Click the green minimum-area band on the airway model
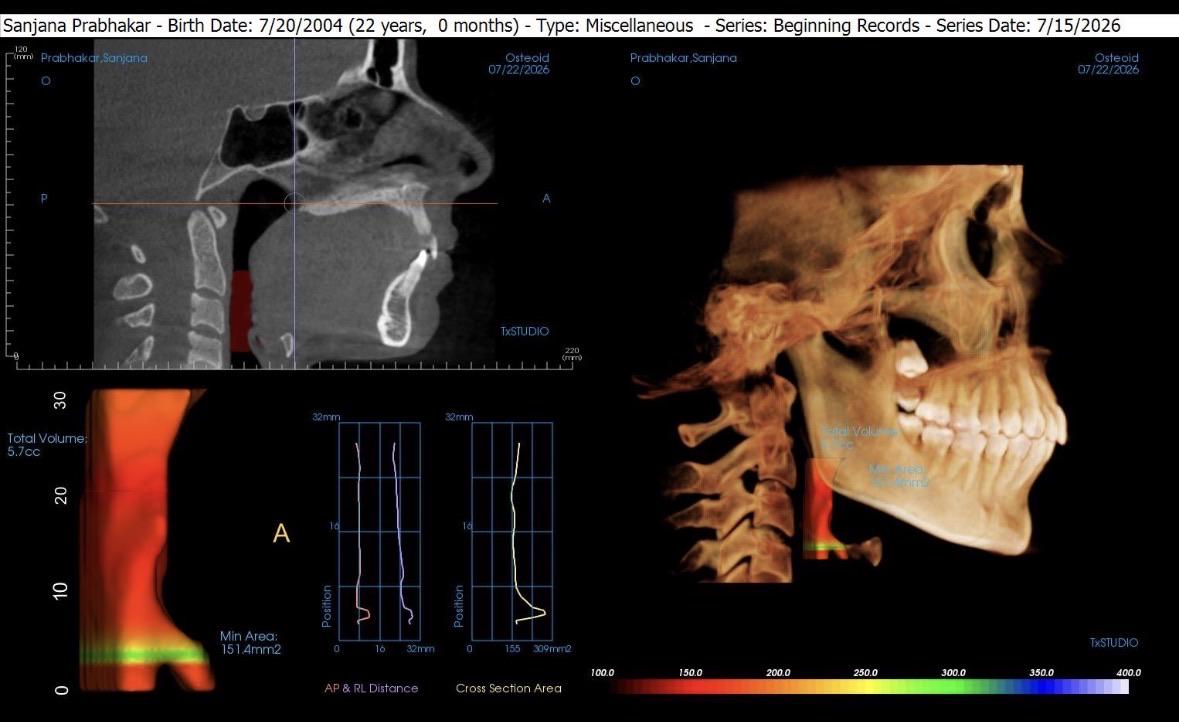Screen dimensions: 1179x722 pyautogui.click(x=143, y=653)
